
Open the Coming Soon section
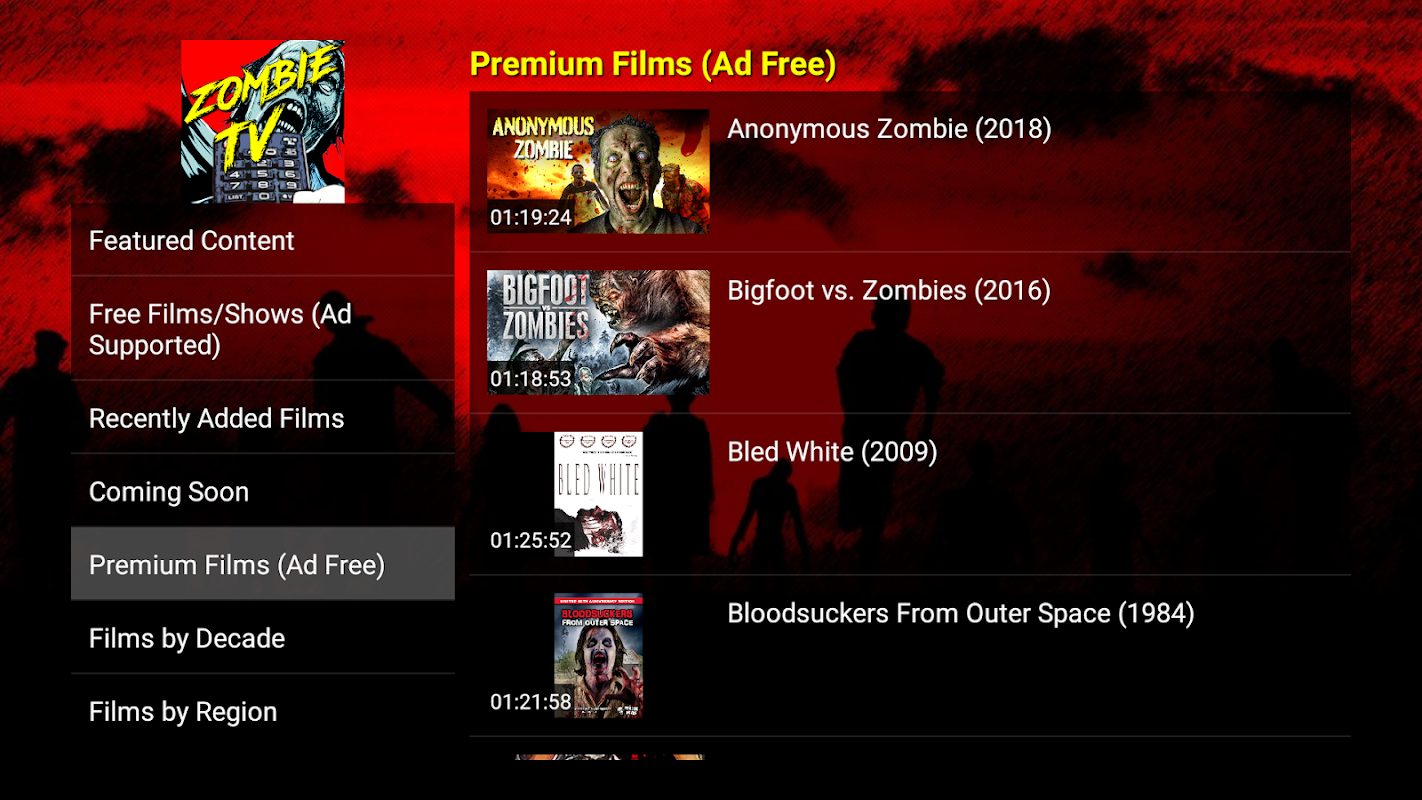pos(263,491)
